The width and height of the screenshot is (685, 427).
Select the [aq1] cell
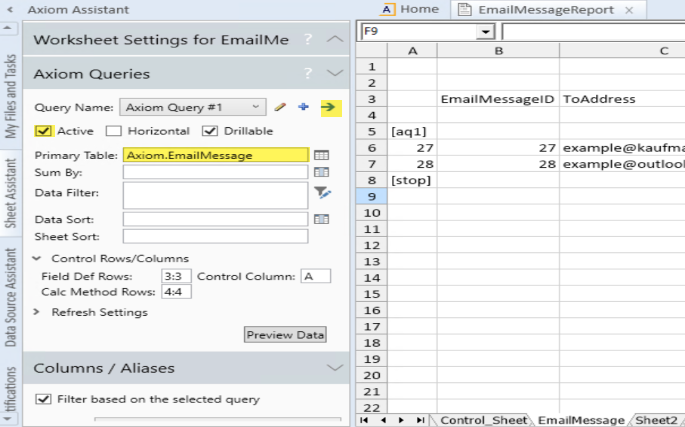click(412, 132)
